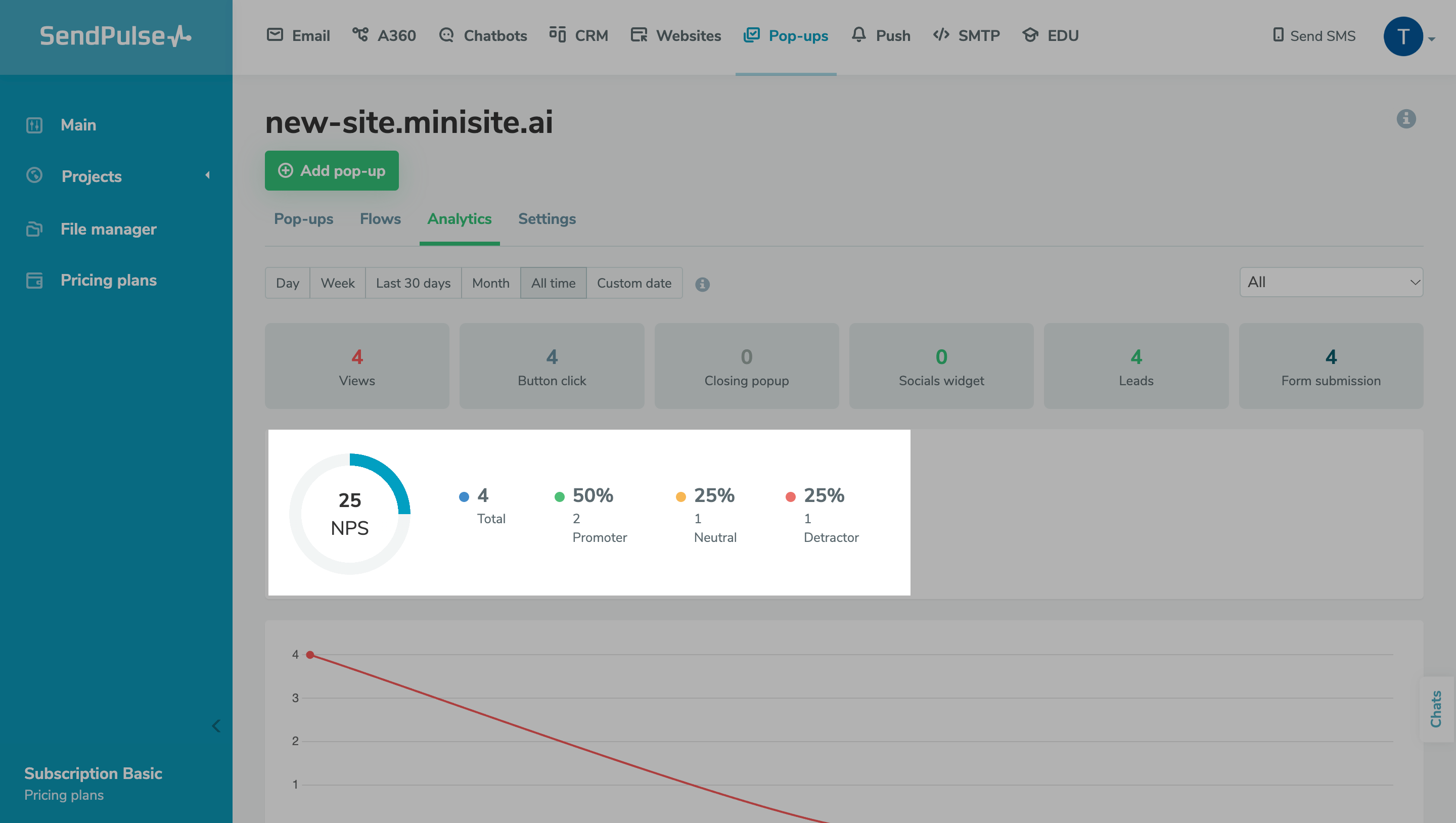The width and height of the screenshot is (1456, 823).
Task: Click the Closing popup stat card
Action: (x=747, y=365)
